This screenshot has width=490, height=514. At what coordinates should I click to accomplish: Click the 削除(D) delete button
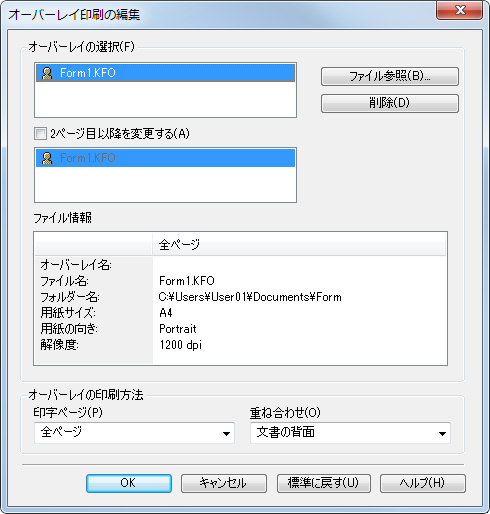[390, 103]
